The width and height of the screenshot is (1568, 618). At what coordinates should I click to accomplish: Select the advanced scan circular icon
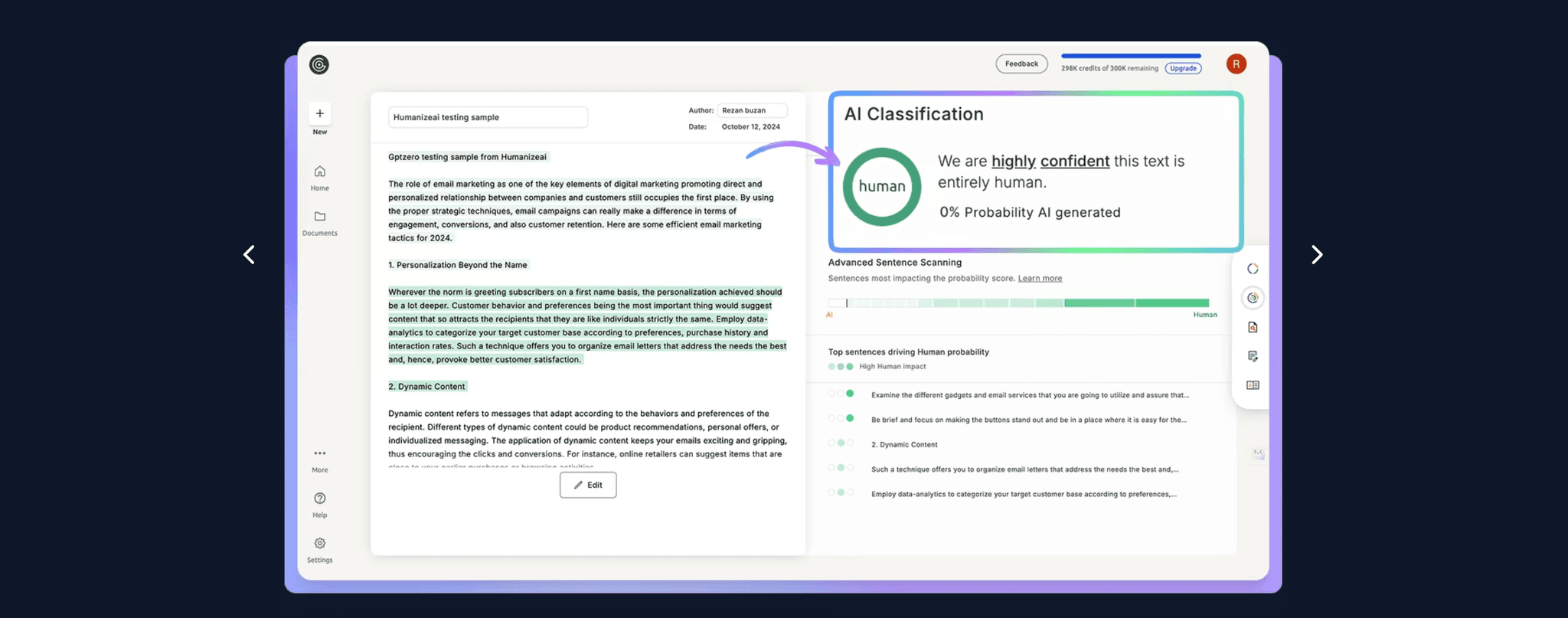pos(1253,298)
